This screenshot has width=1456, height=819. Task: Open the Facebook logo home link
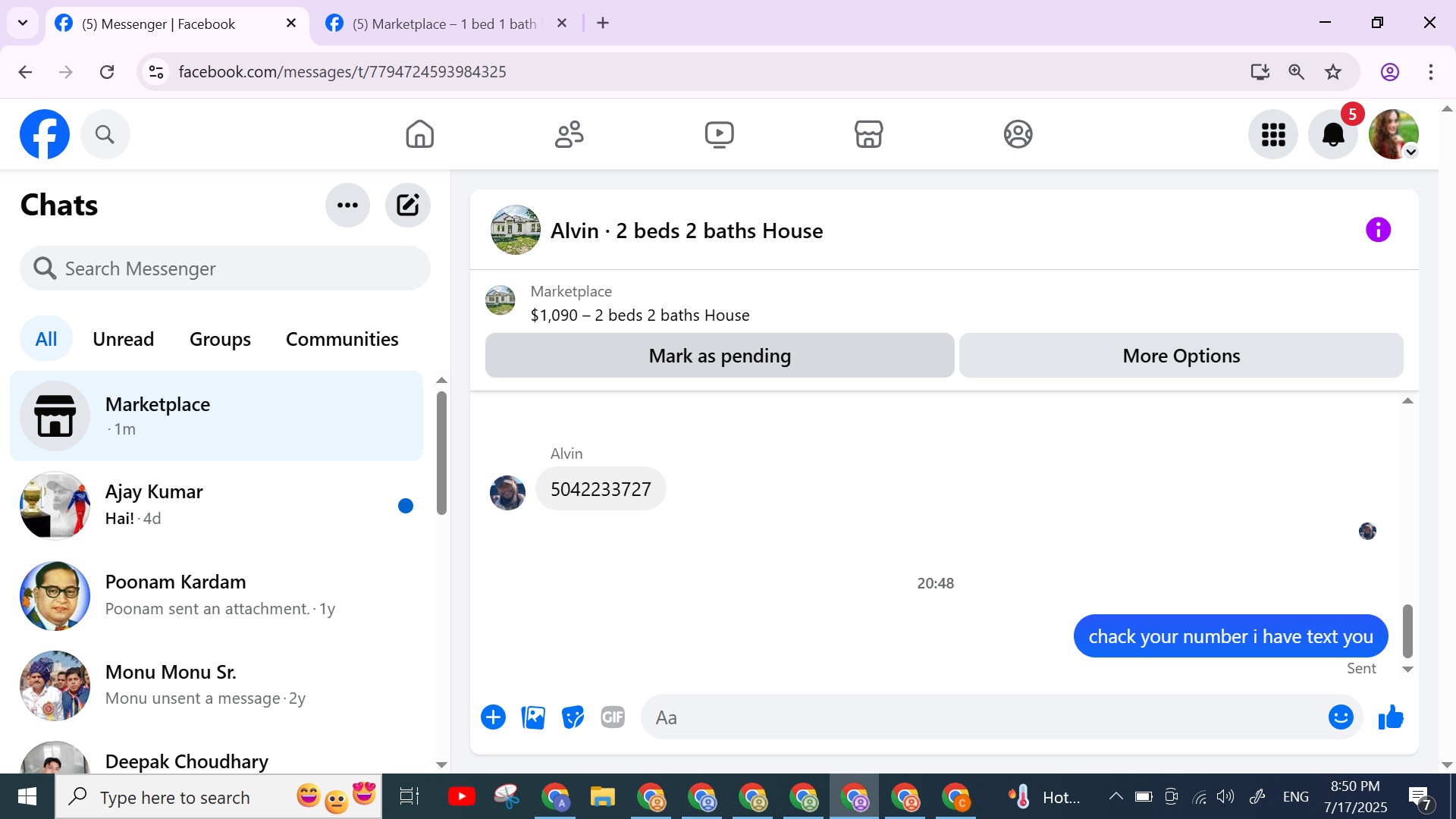pyautogui.click(x=45, y=134)
